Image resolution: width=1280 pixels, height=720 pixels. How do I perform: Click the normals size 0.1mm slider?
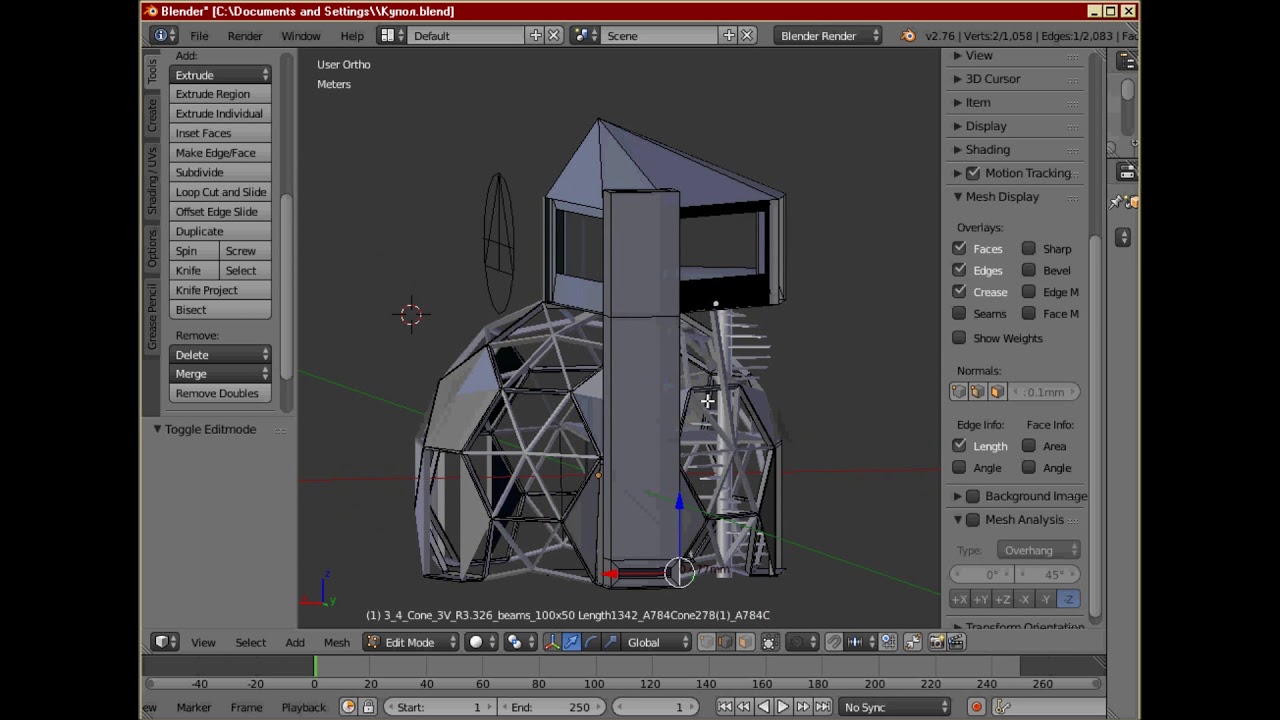1044,392
